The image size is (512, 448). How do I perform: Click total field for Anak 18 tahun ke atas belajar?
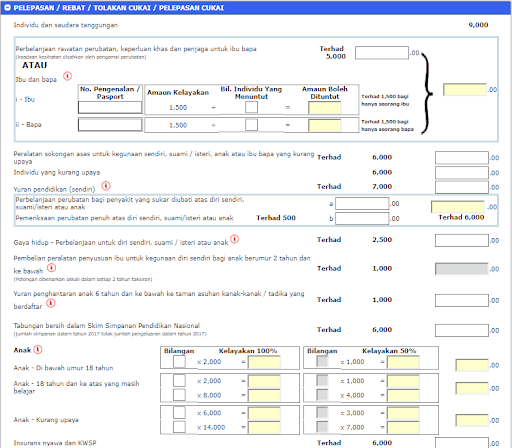(x=472, y=388)
